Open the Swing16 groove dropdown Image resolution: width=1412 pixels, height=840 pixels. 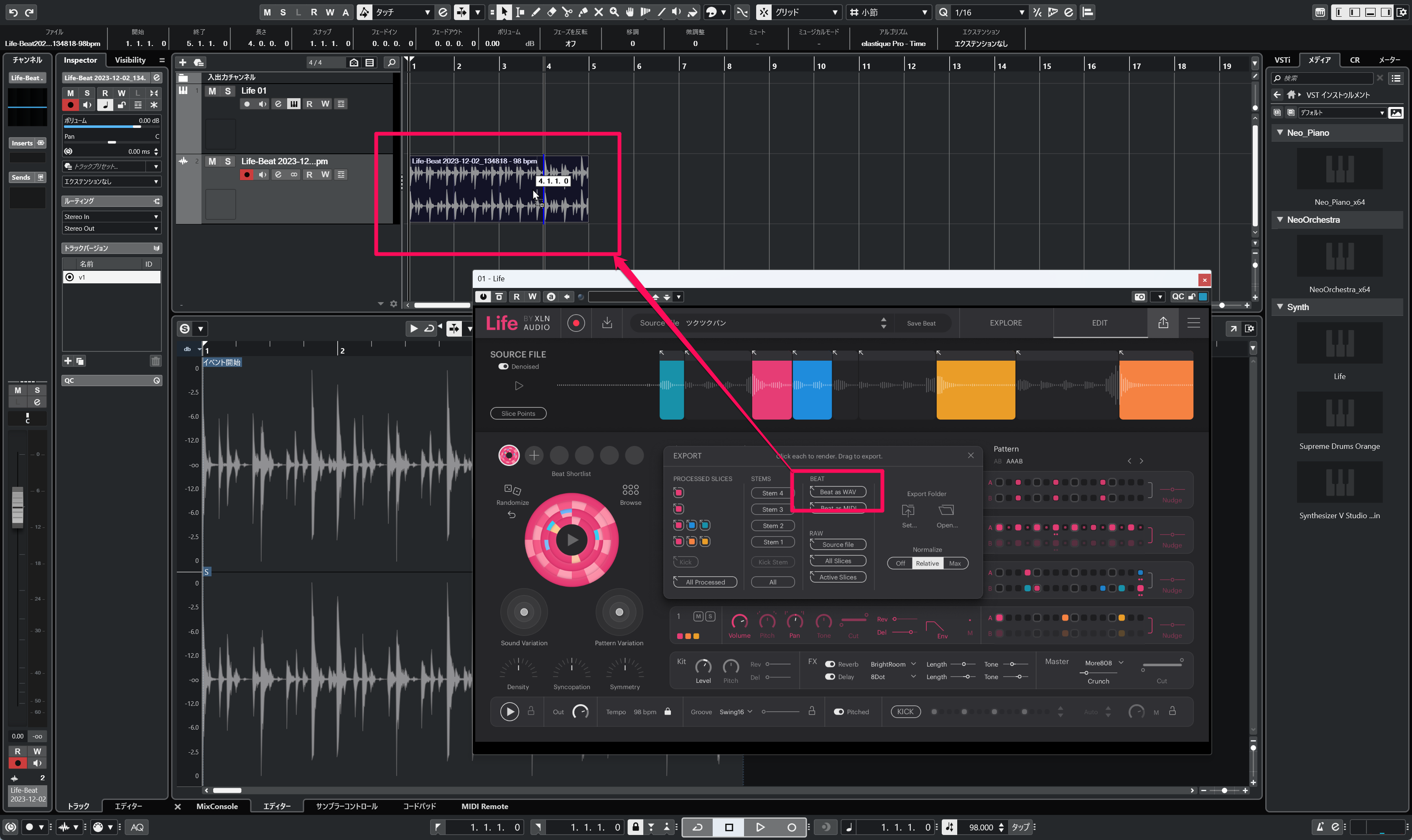[x=735, y=712]
